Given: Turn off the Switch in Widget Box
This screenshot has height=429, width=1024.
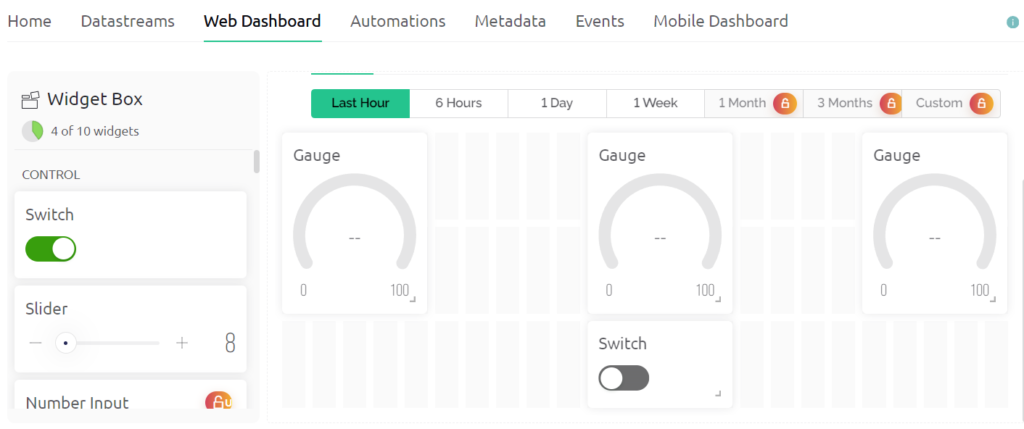Looking at the screenshot, I should pos(51,248).
